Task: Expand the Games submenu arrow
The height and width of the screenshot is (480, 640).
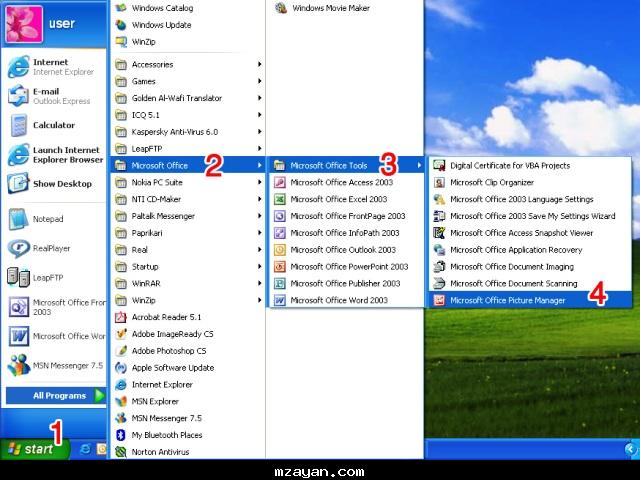Action: click(x=260, y=81)
